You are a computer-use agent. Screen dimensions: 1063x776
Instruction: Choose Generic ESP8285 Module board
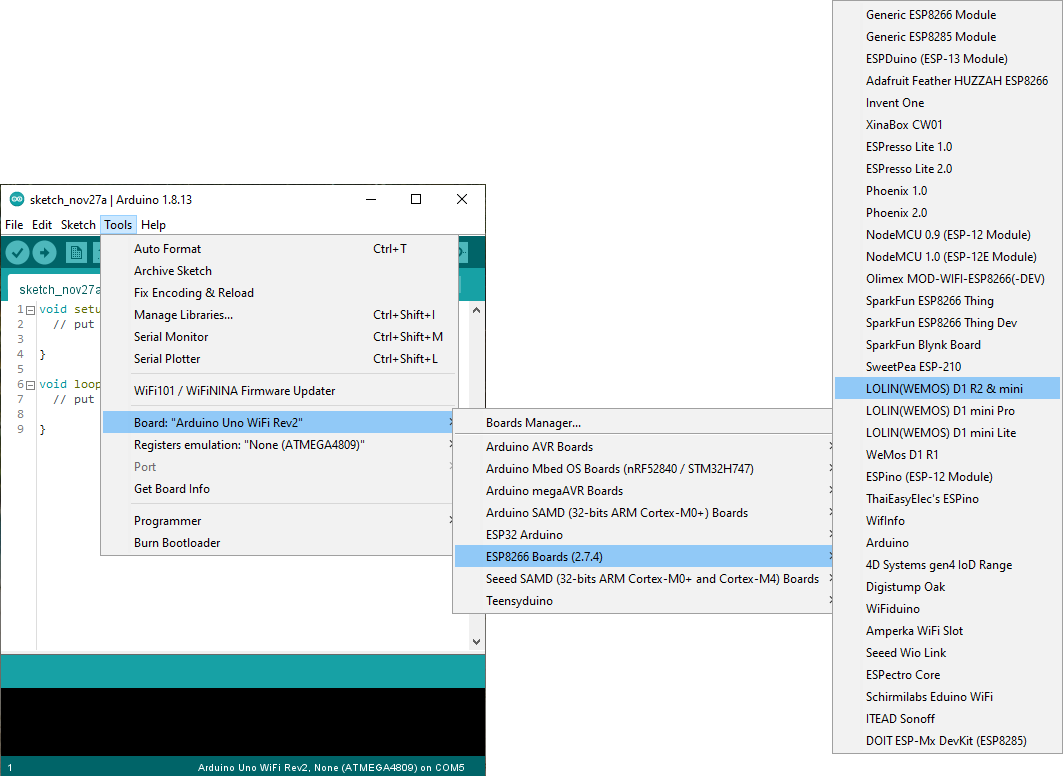[947, 37]
